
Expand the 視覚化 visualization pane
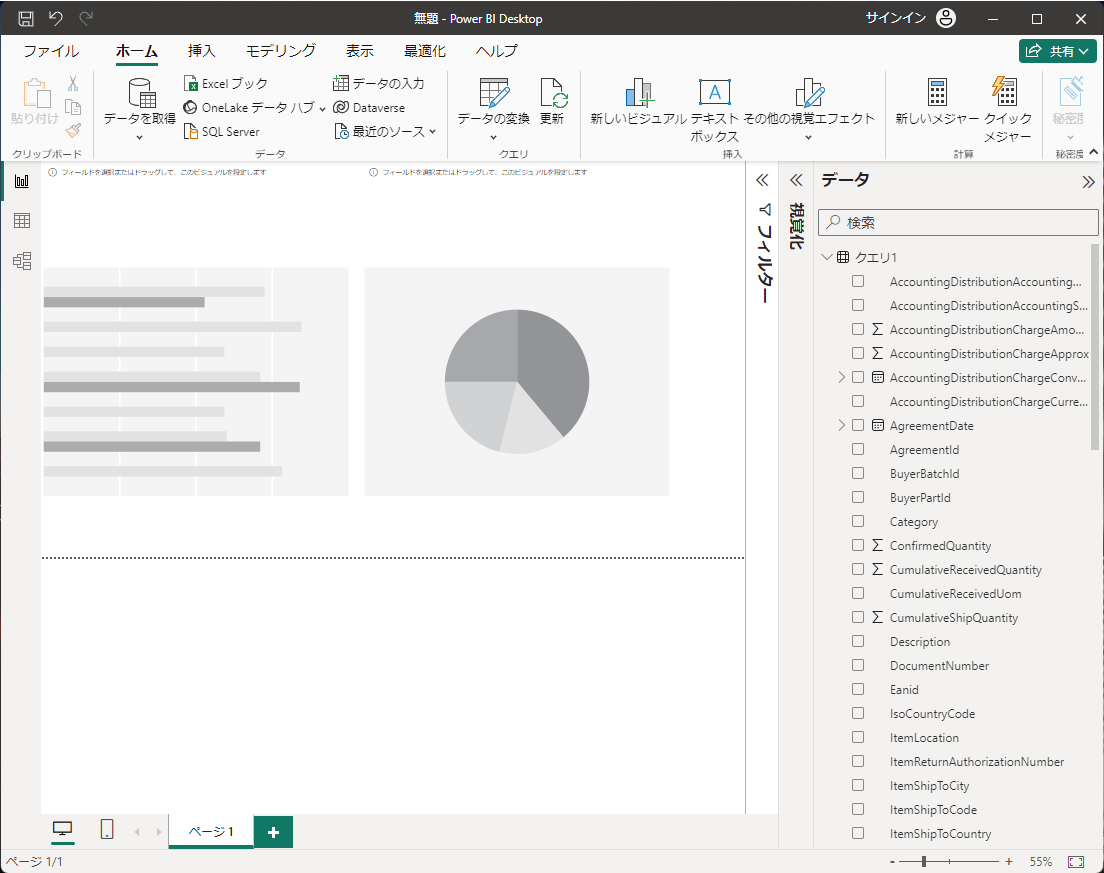coord(796,180)
